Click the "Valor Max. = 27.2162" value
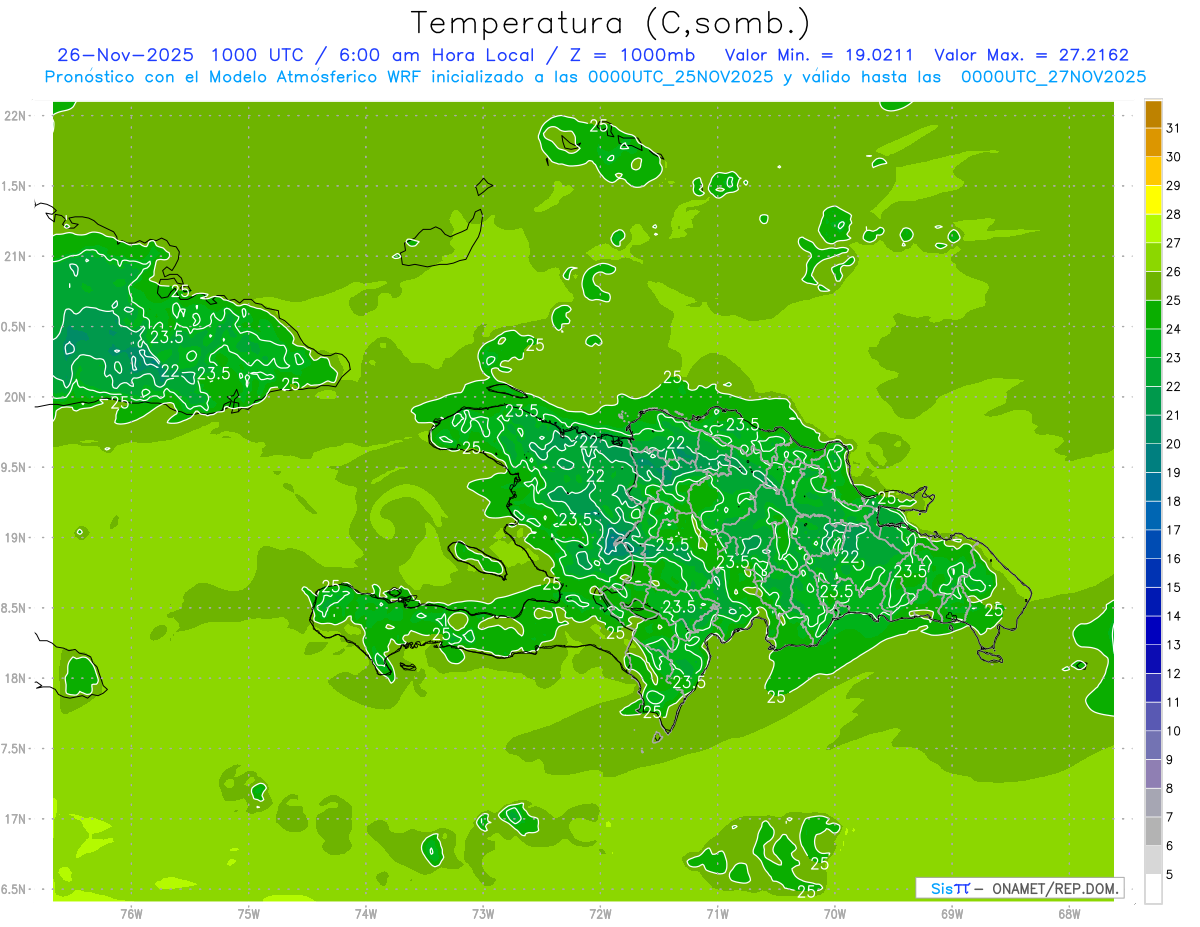This screenshot has width=1200, height=927. pos(1031,55)
